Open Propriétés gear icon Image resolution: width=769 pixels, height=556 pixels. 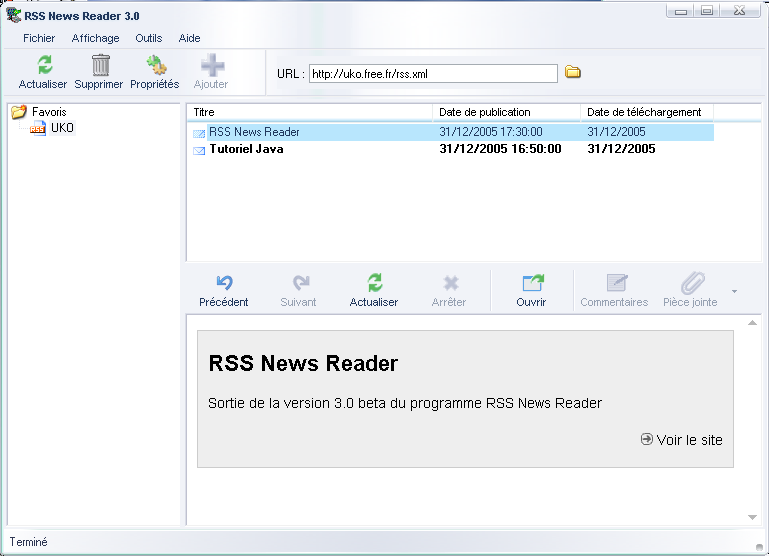(156, 65)
